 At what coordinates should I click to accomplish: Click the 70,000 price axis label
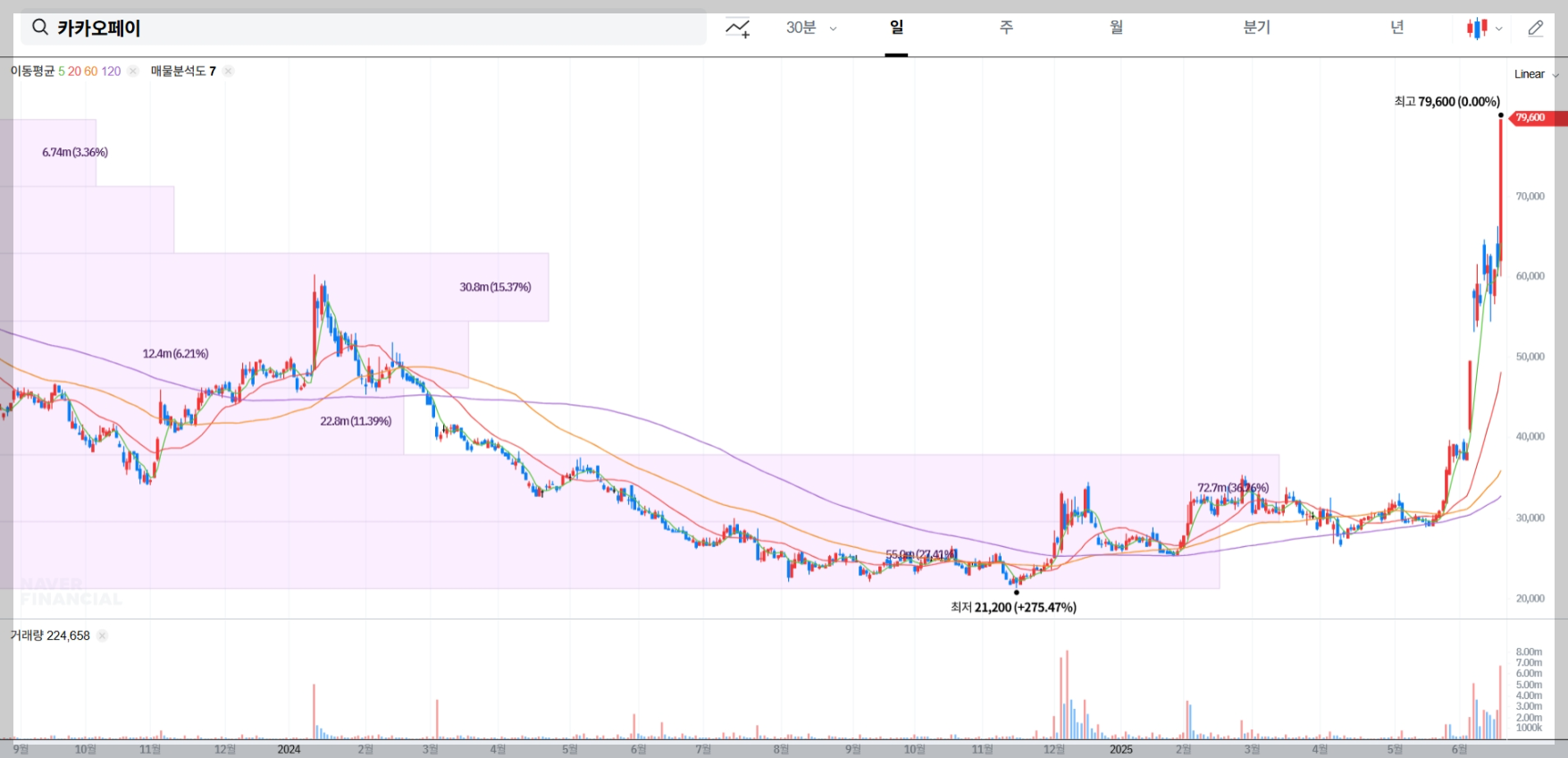tap(1530, 196)
